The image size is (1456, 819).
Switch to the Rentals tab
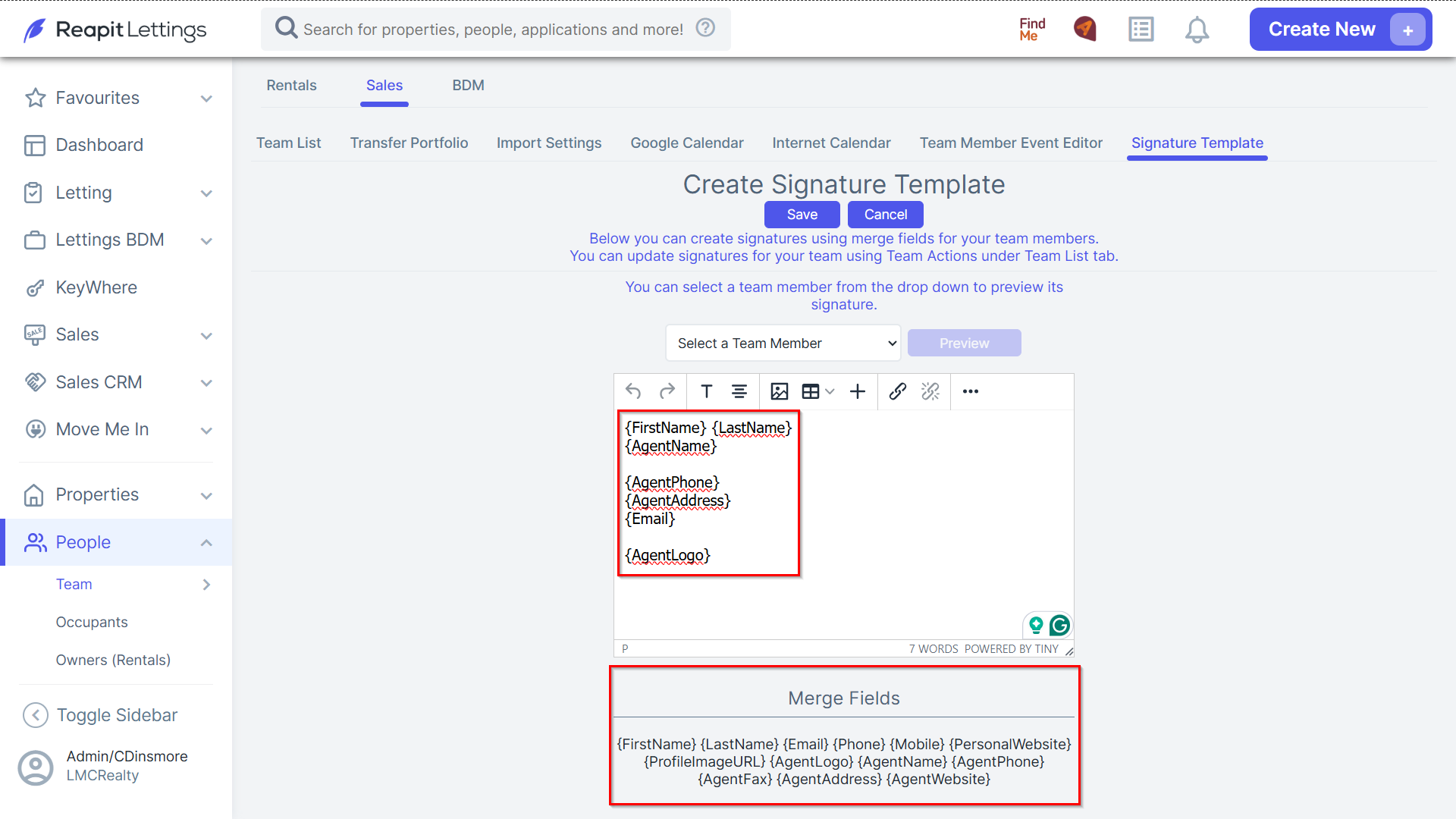291,86
